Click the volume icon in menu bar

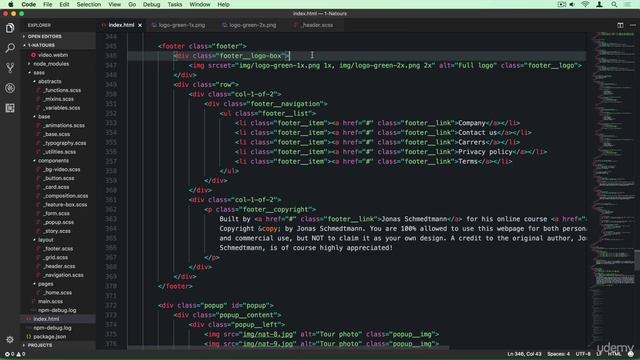pos(572,4)
